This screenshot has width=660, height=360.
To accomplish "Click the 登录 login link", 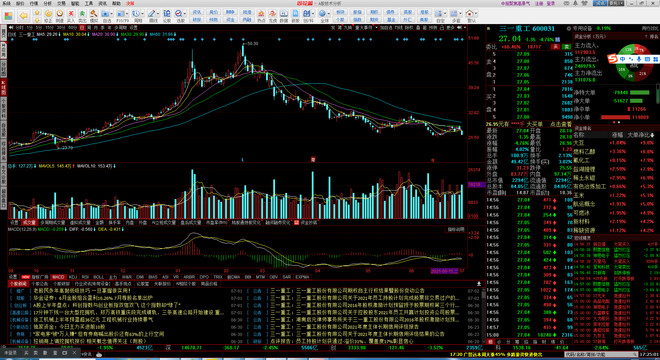I will point(550,3).
